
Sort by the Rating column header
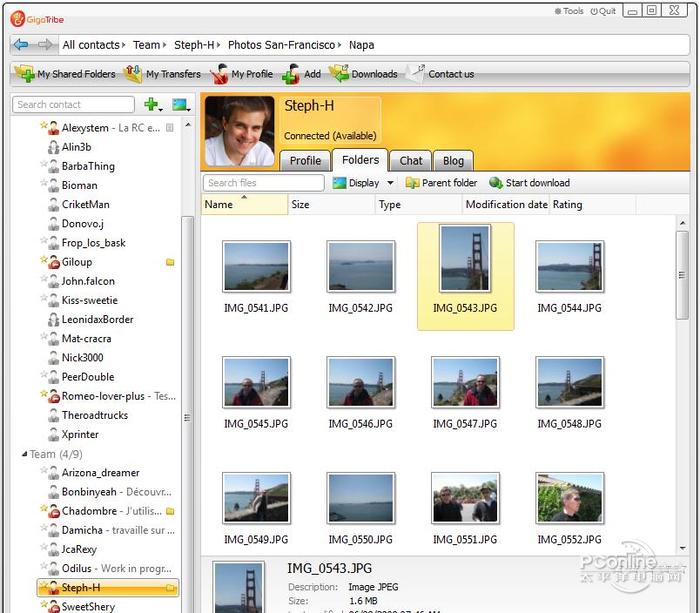[593, 204]
